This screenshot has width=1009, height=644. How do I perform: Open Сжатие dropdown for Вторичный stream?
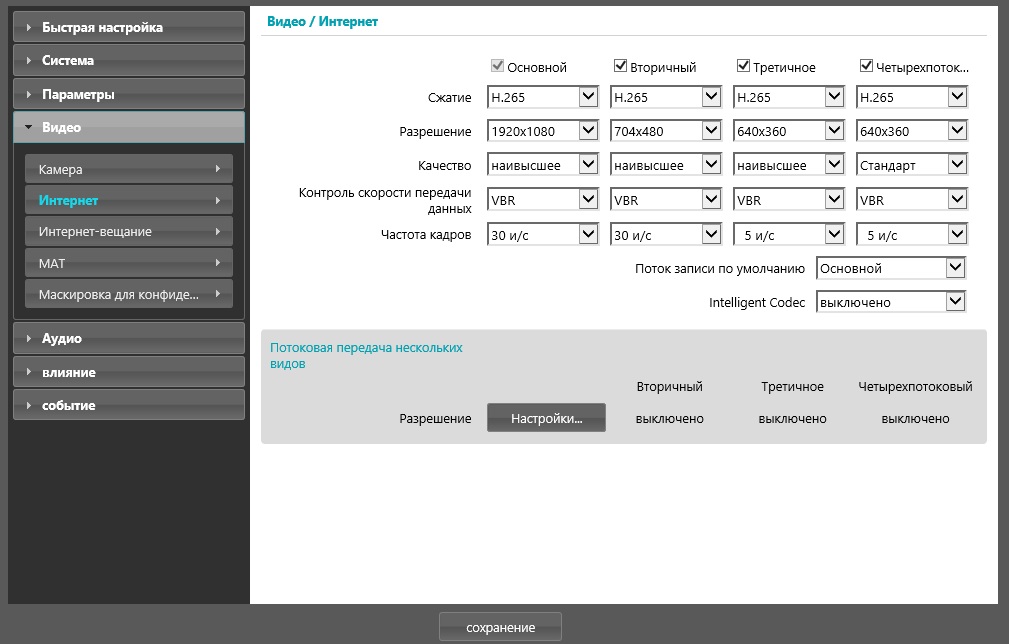tap(666, 97)
